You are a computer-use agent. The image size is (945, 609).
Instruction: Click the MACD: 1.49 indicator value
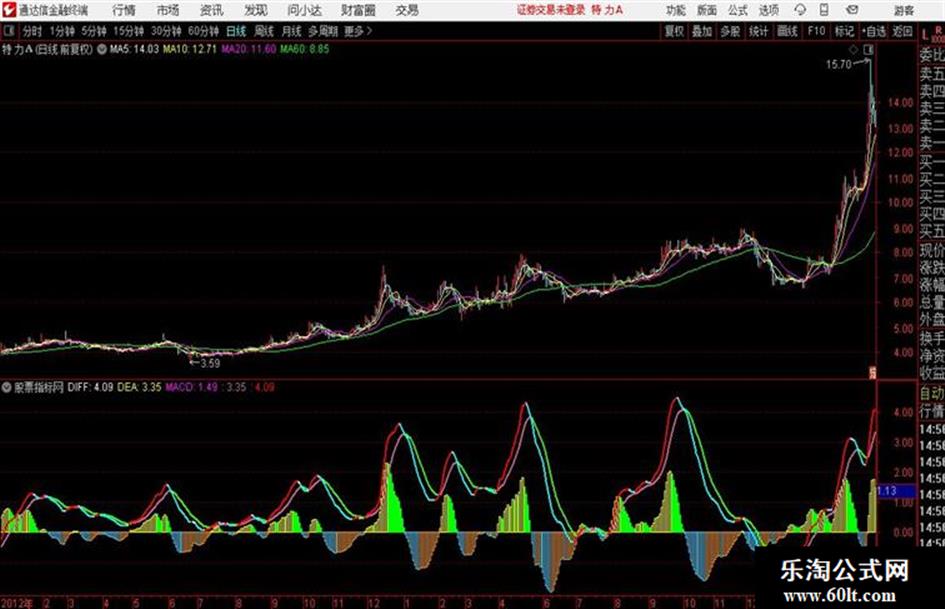click(192, 387)
